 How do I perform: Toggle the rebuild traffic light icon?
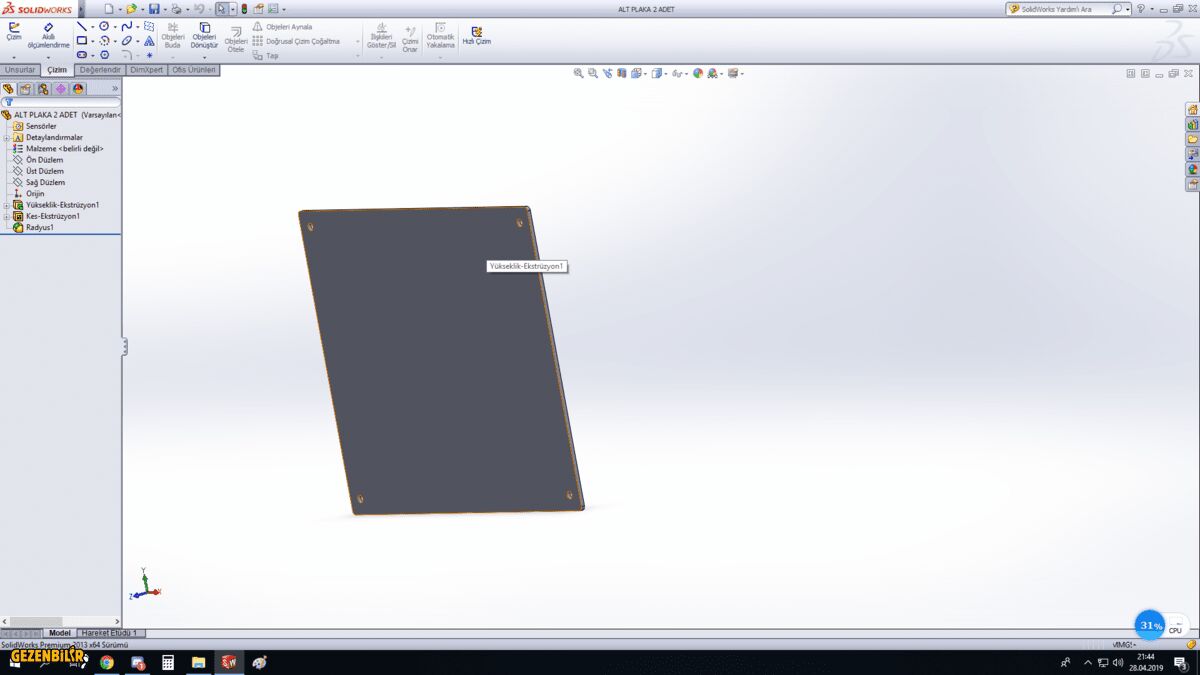(x=244, y=9)
